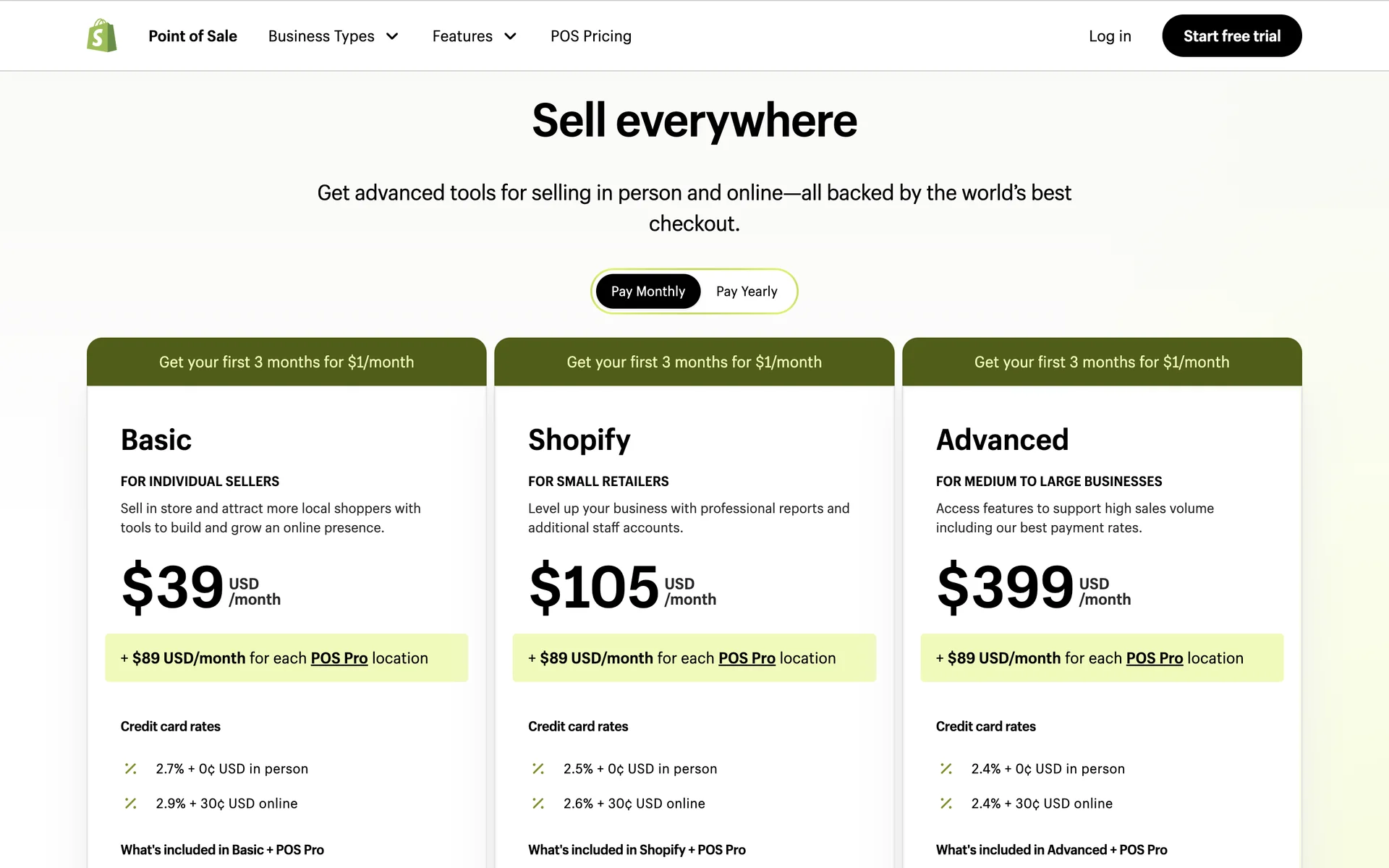1389x868 pixels.
Task: Click percent icon beside 2.4% in-person rate
Action: point(946,768)
